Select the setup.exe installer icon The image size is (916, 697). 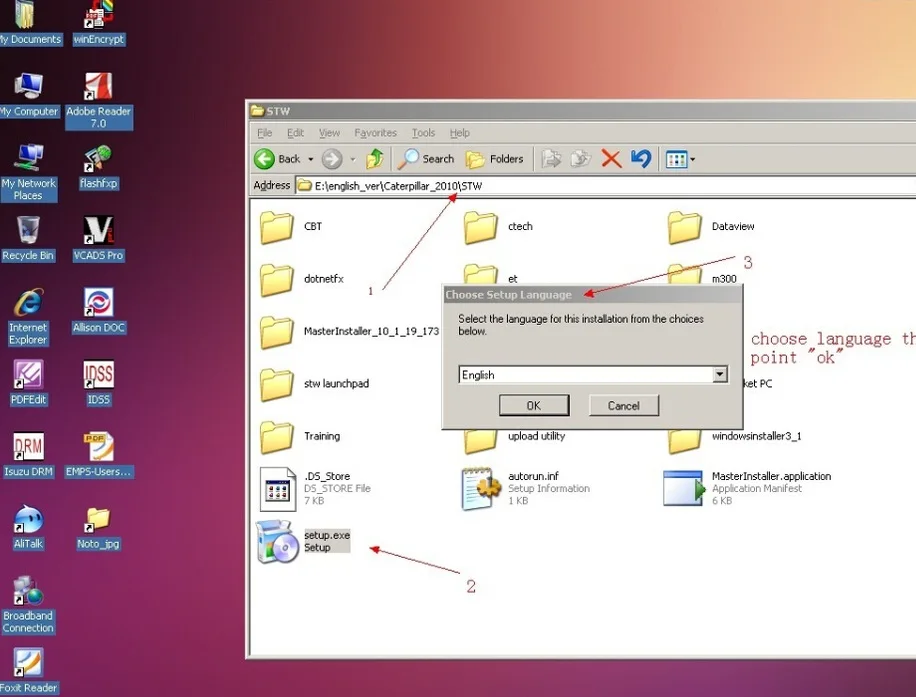click(x=277, y=542)
